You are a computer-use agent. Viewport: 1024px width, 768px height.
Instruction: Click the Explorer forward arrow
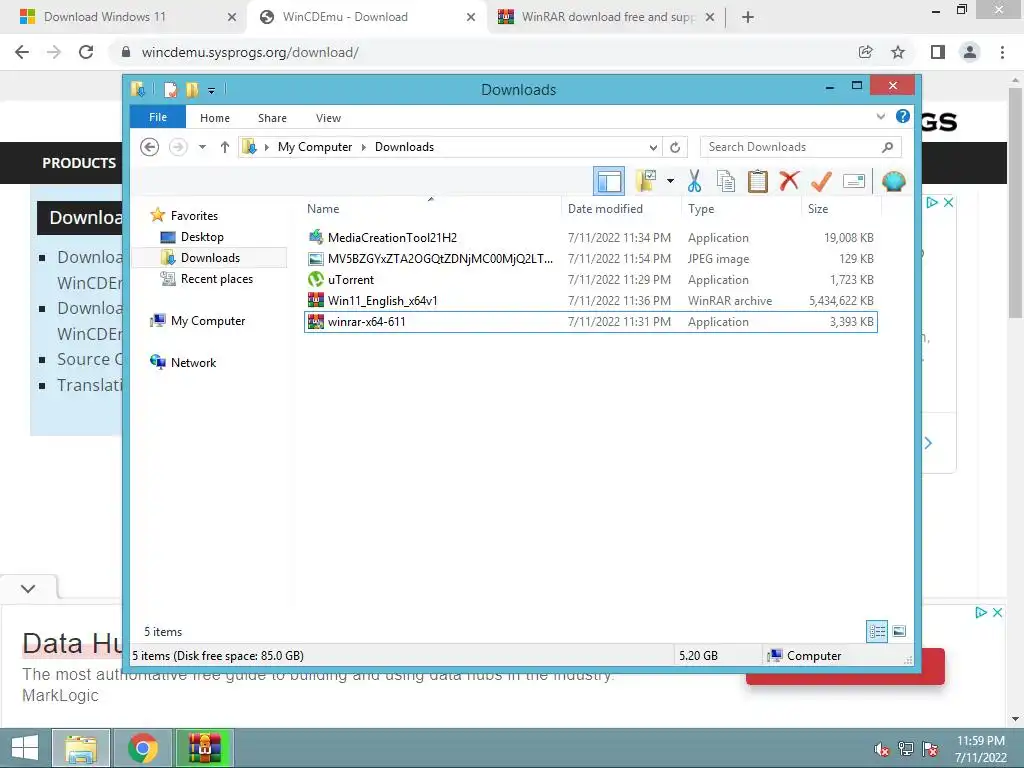178,147
